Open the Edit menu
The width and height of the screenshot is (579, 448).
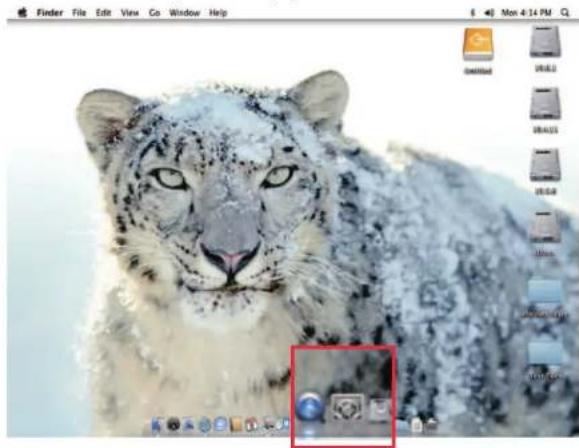click(x=103, y=13)
